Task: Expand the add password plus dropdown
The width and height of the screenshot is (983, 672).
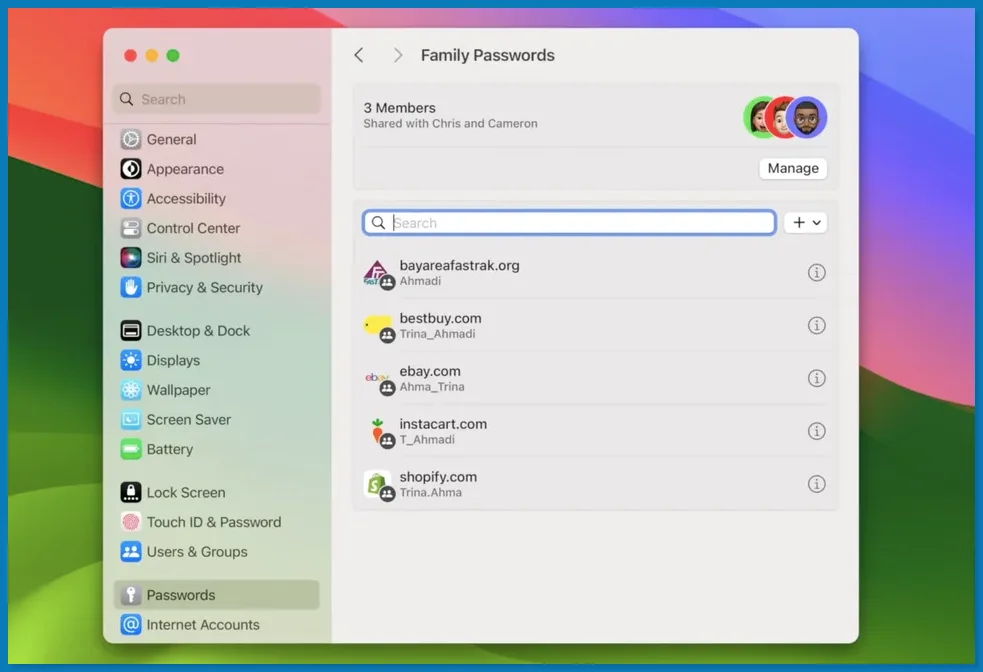Action: tap(805, 223)
